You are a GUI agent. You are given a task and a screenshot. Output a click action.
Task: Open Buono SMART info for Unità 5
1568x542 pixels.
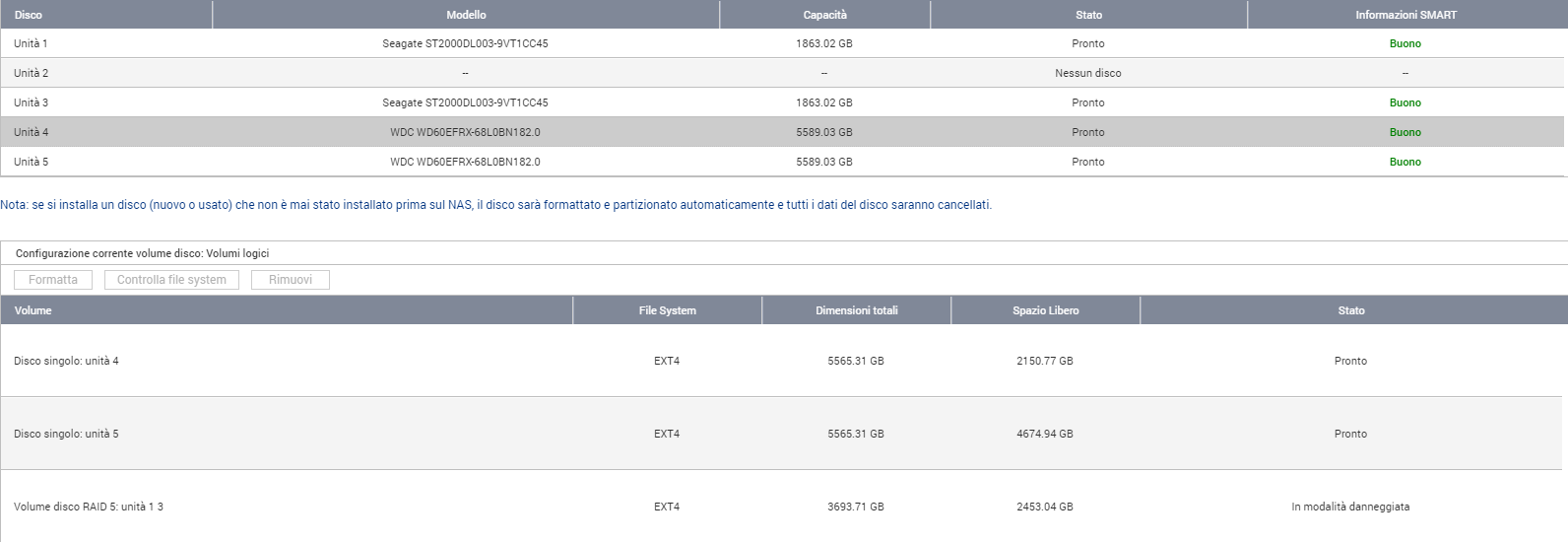[x=1405, y=162]
